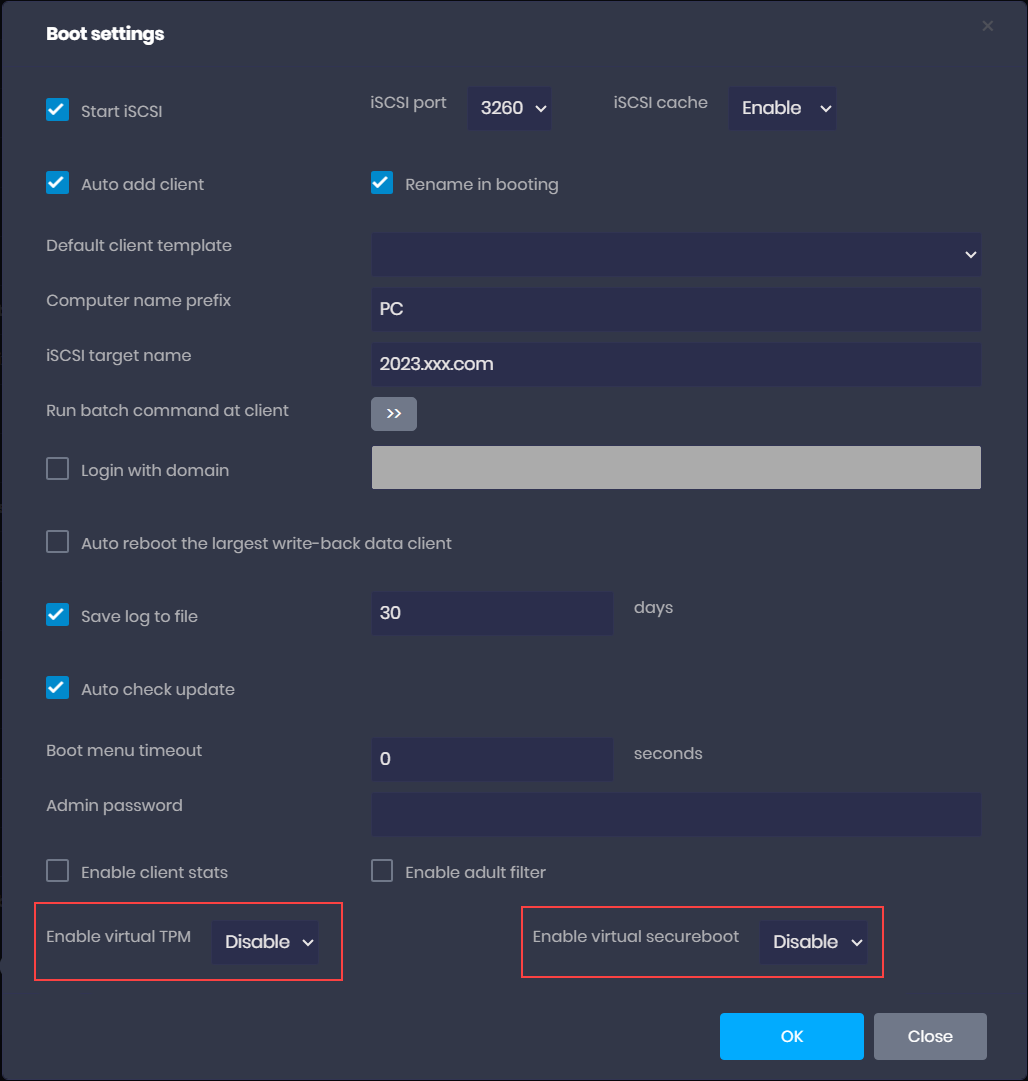Click the double-arrow batch command button
This screenshot has width=1028, height=1081.
[394, 414]
